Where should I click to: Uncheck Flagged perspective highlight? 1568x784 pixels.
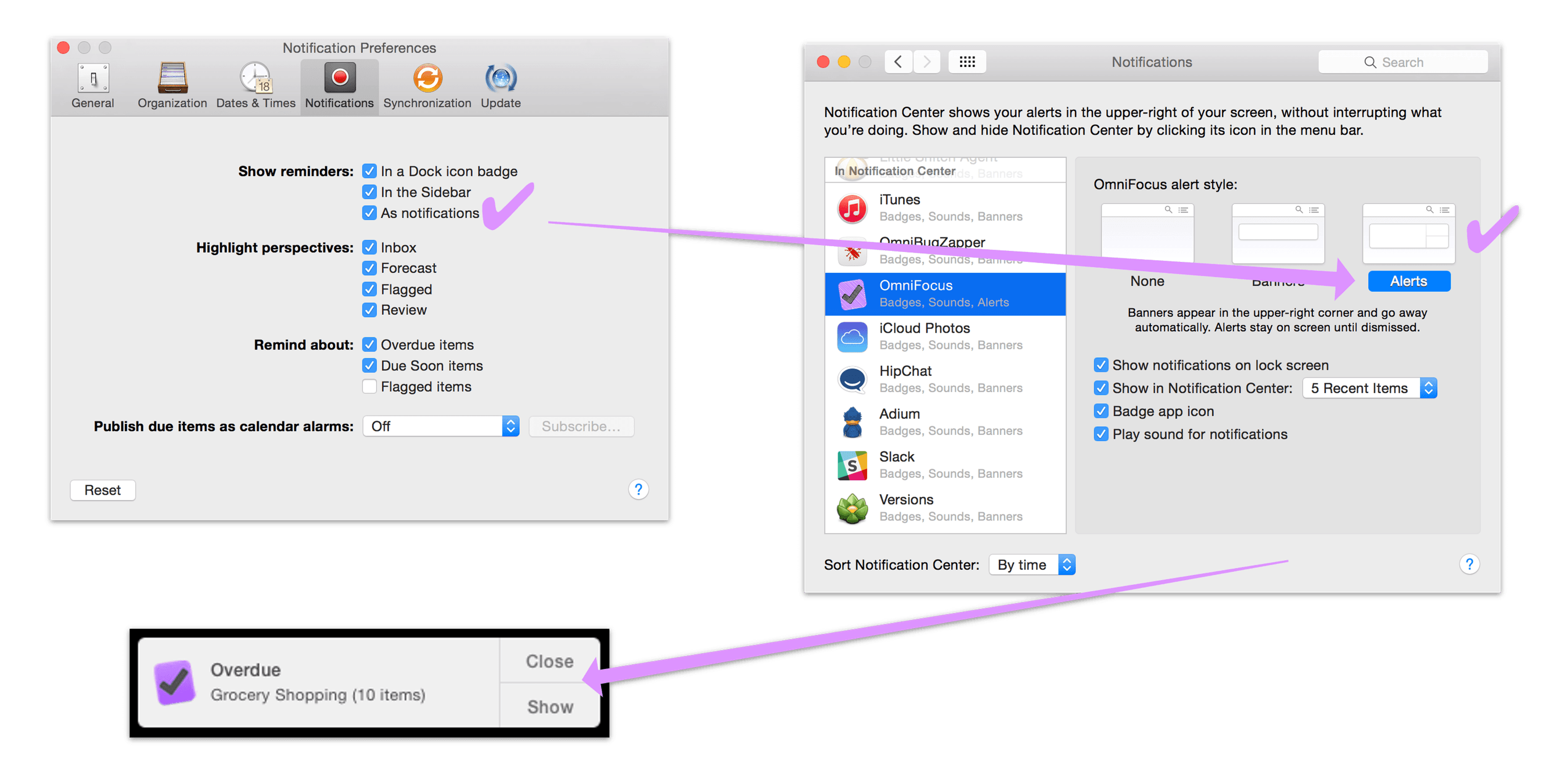[x=369, y=289]
